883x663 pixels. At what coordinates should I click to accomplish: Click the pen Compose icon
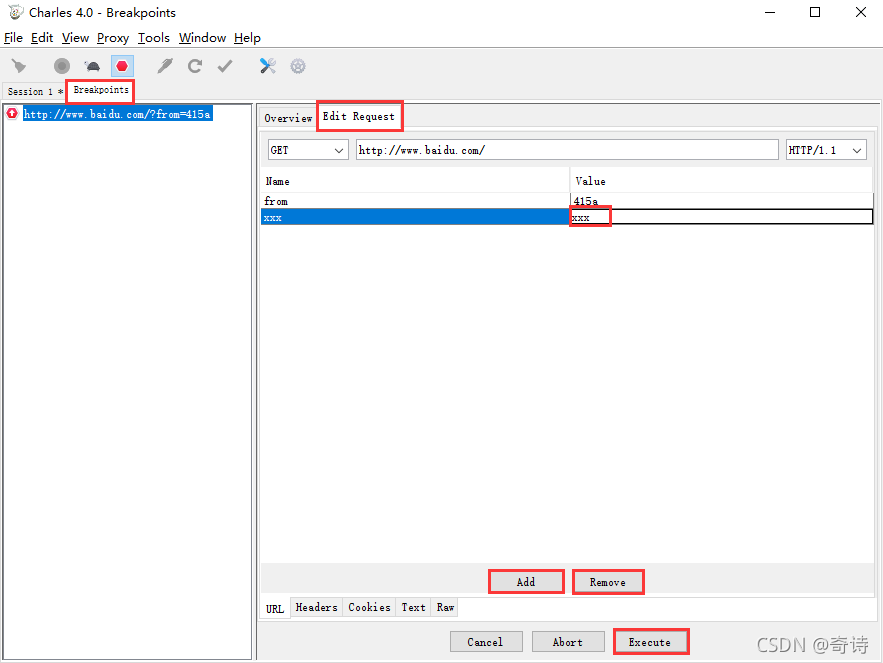[x=164, y=66]
